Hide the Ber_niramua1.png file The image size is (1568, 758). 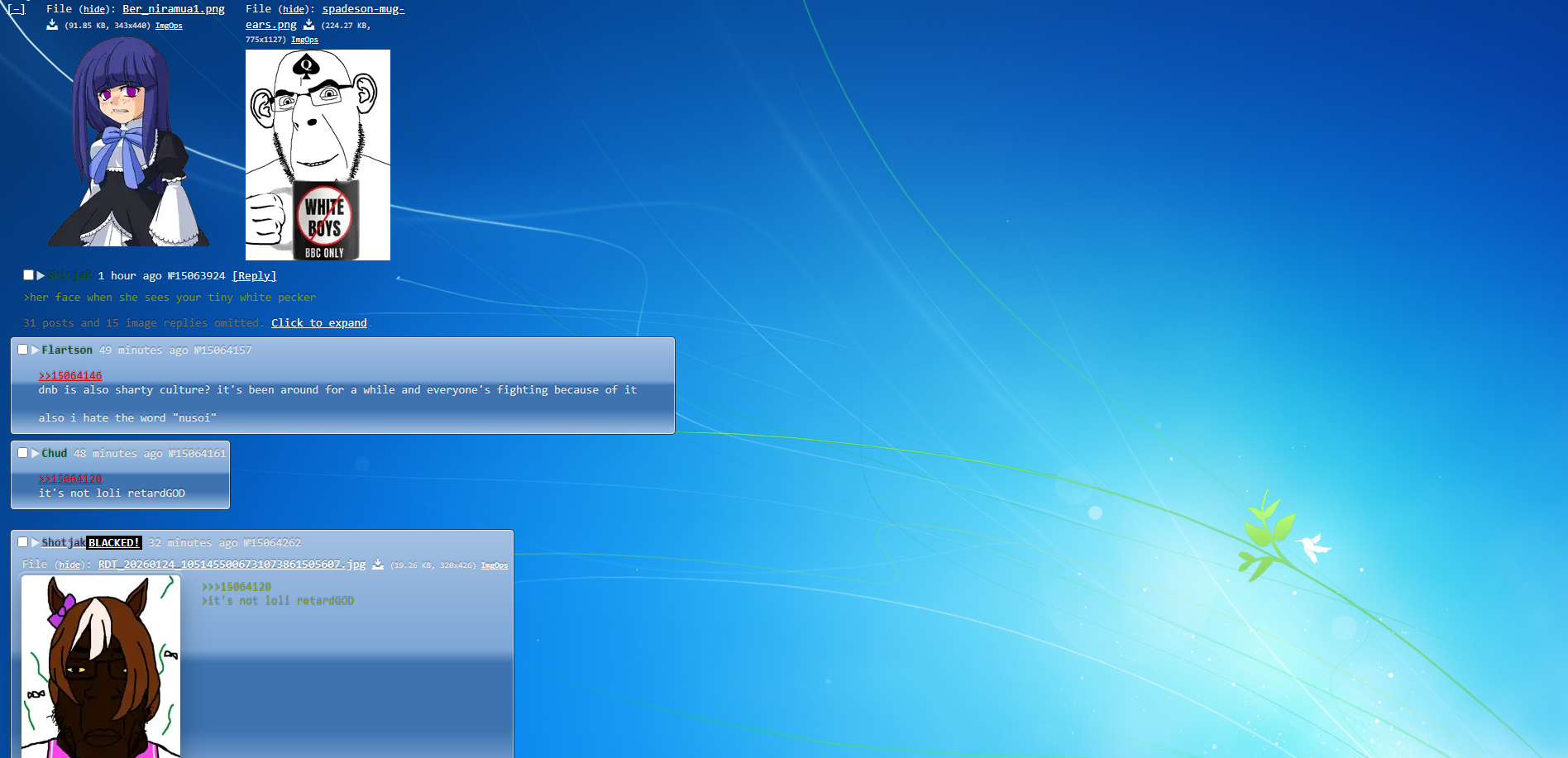(94, 10)
